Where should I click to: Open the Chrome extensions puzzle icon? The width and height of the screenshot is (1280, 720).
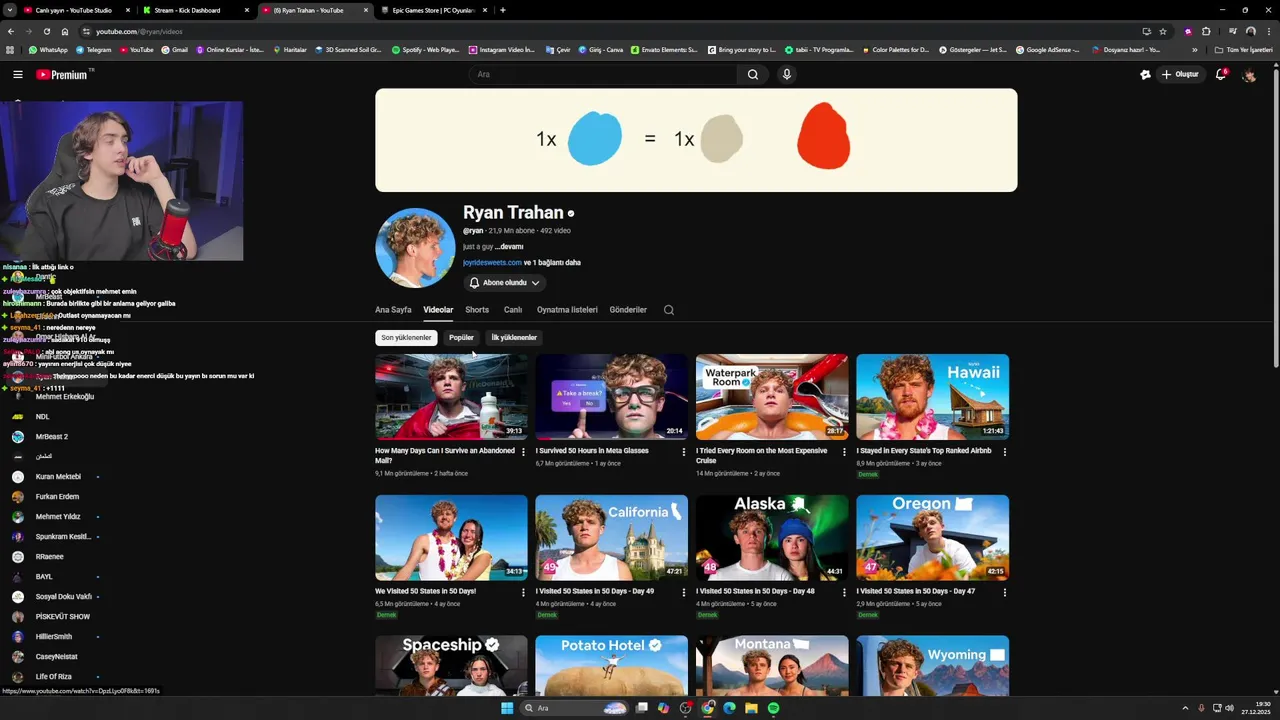(x=1206, y=31)
